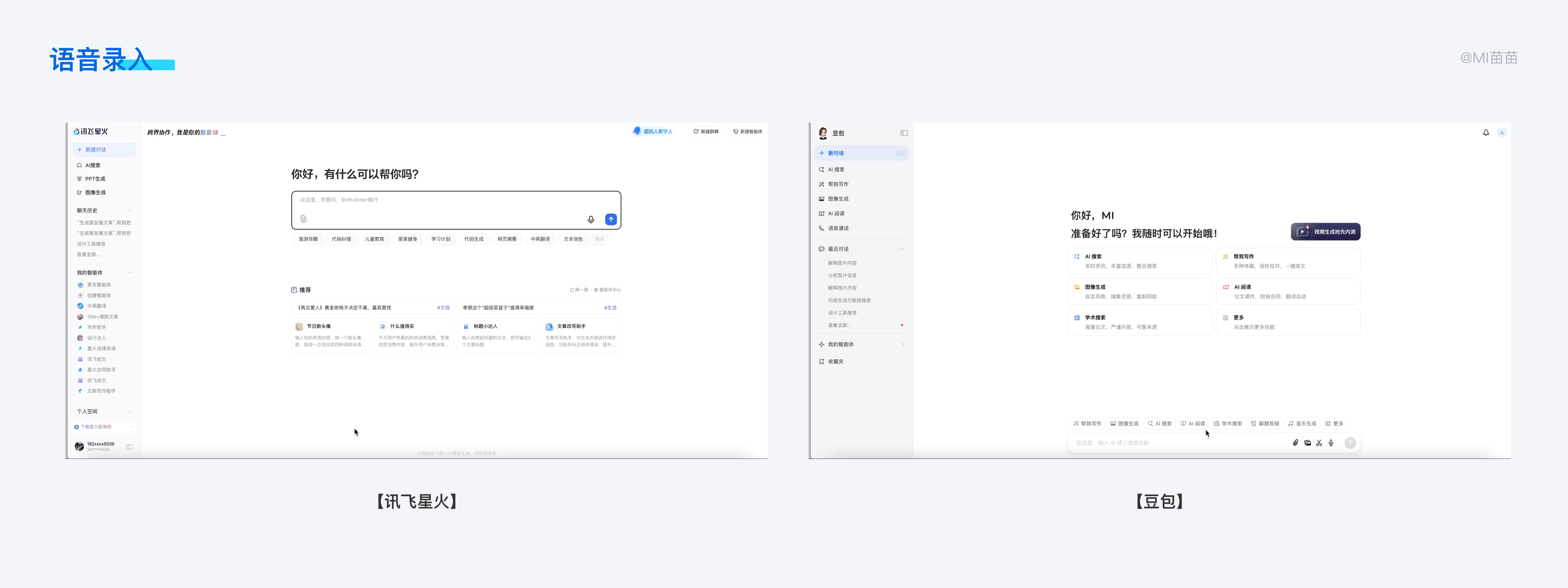Collapse the 最近对话 list in 豆包

[902, 249]
